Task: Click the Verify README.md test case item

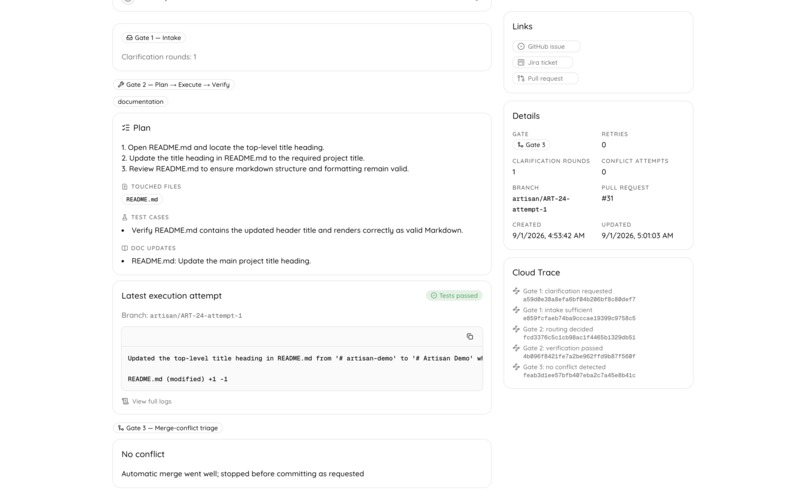Action: [297, 230]
